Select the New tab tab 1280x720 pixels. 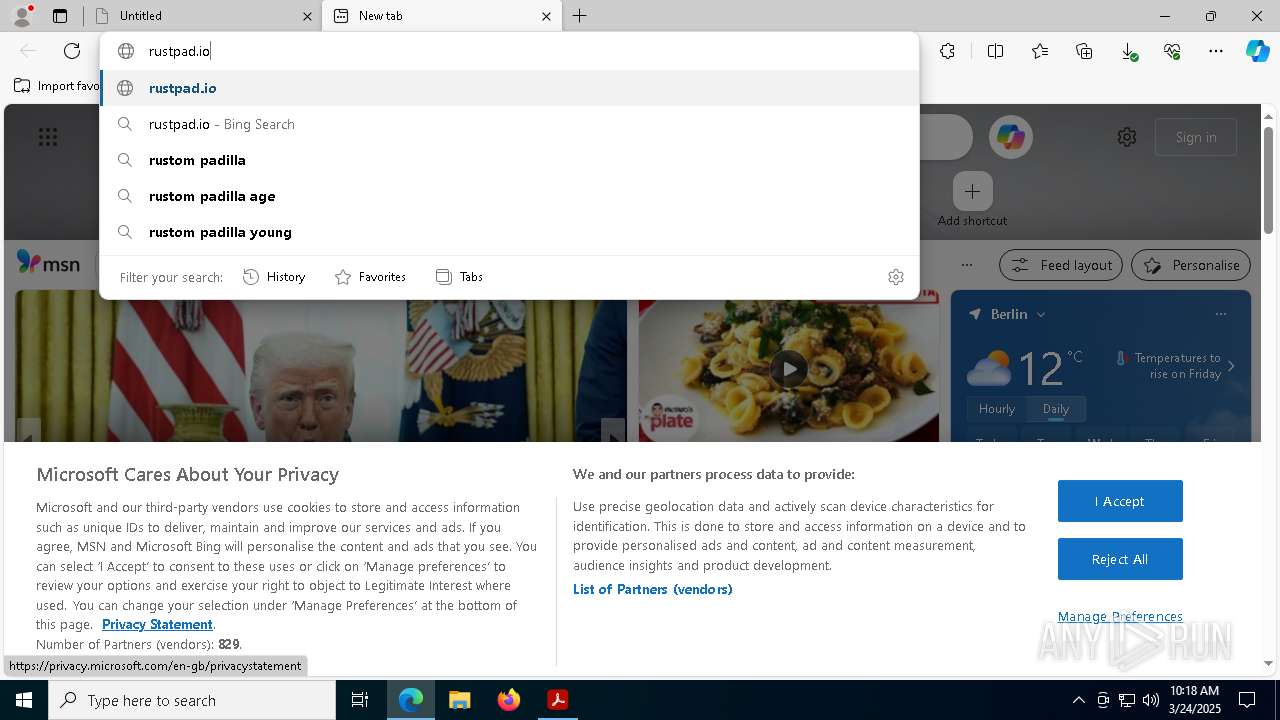[441, 16]
